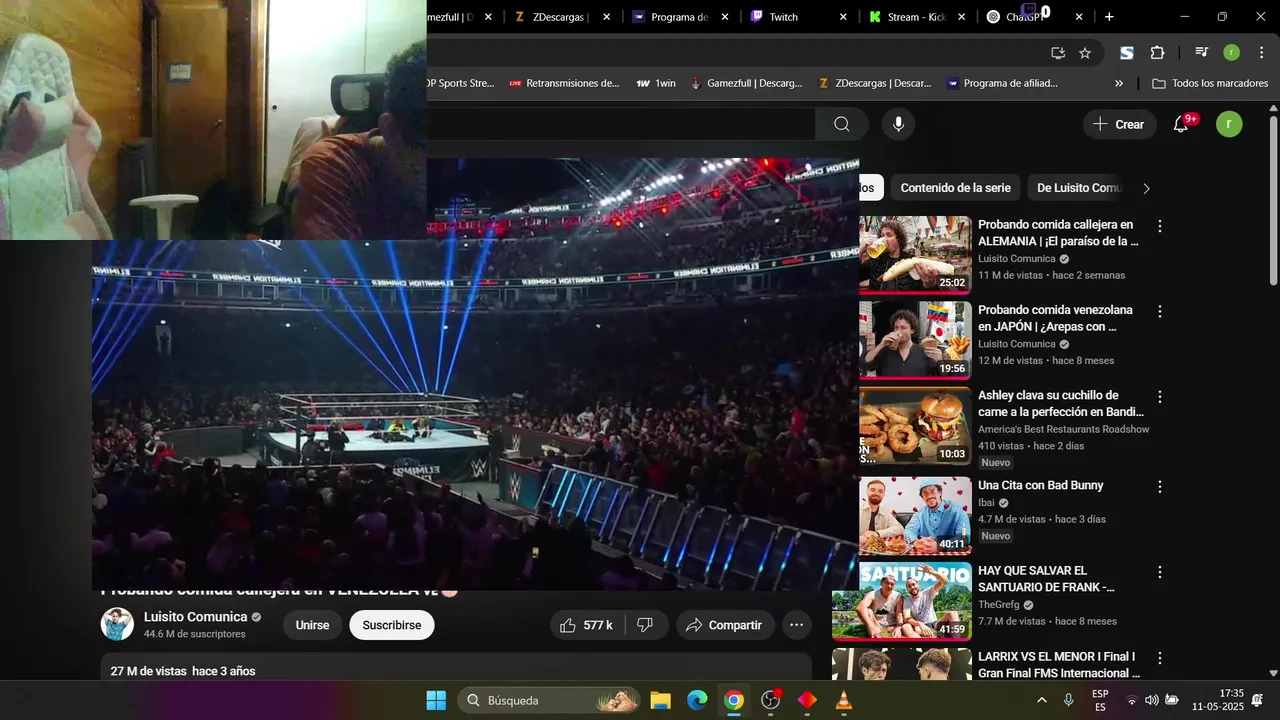
Task: Click the install app icon in address bar
Action: click(1058, 53)
